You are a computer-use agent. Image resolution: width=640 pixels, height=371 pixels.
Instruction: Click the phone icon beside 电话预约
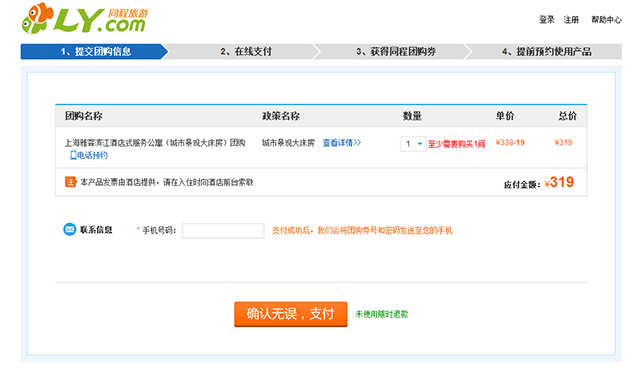[x=73, y=155]
